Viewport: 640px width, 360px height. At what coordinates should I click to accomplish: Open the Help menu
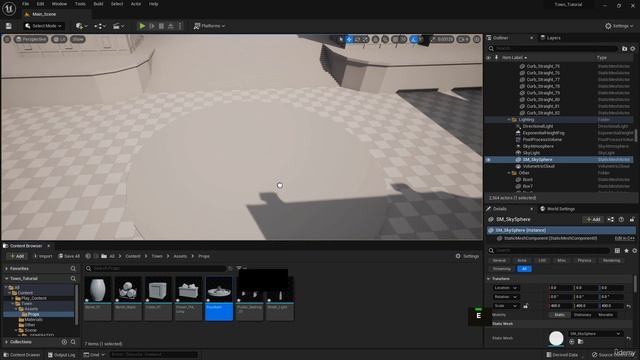coord(153,4)
